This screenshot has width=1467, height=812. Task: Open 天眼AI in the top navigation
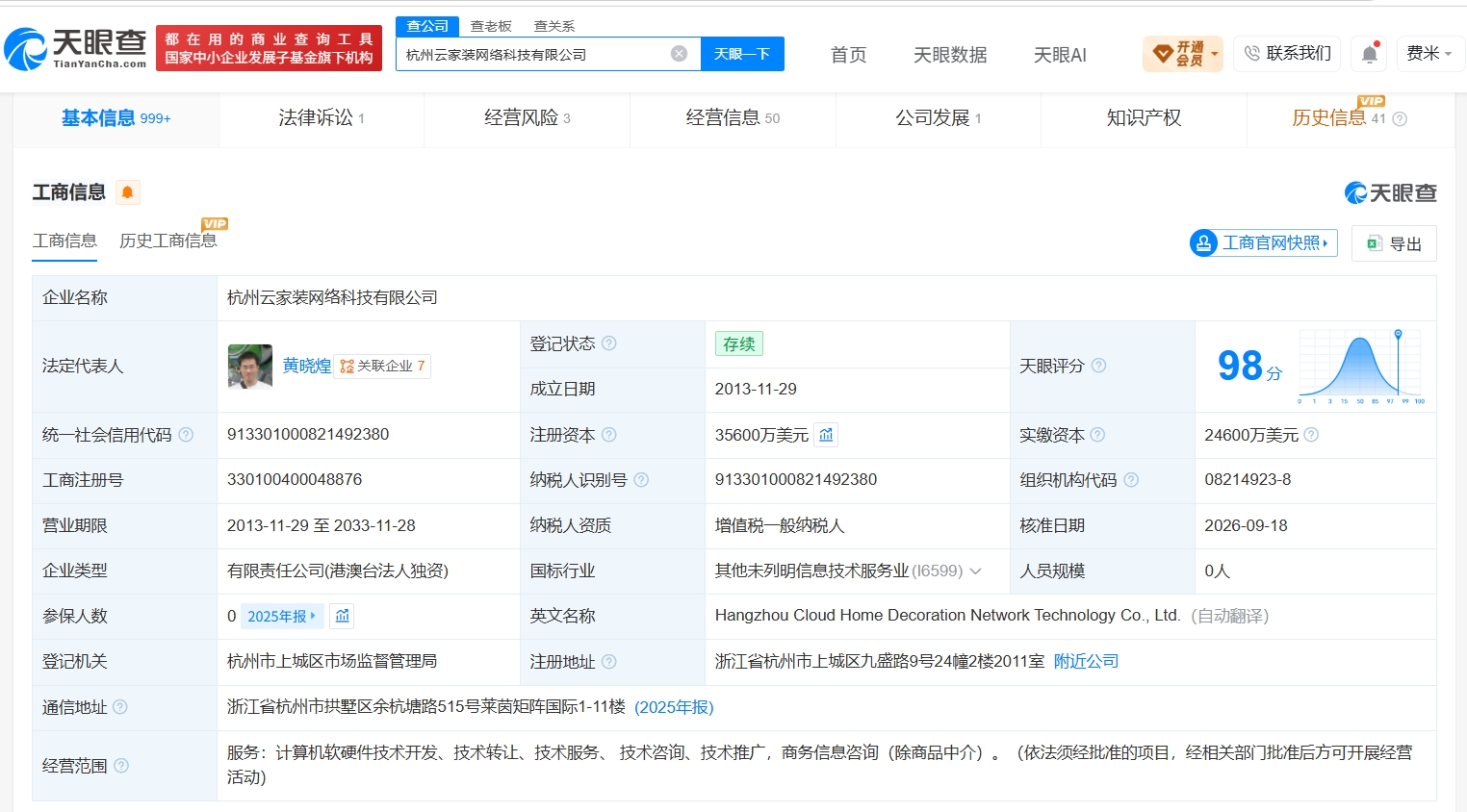point(1060,55)
